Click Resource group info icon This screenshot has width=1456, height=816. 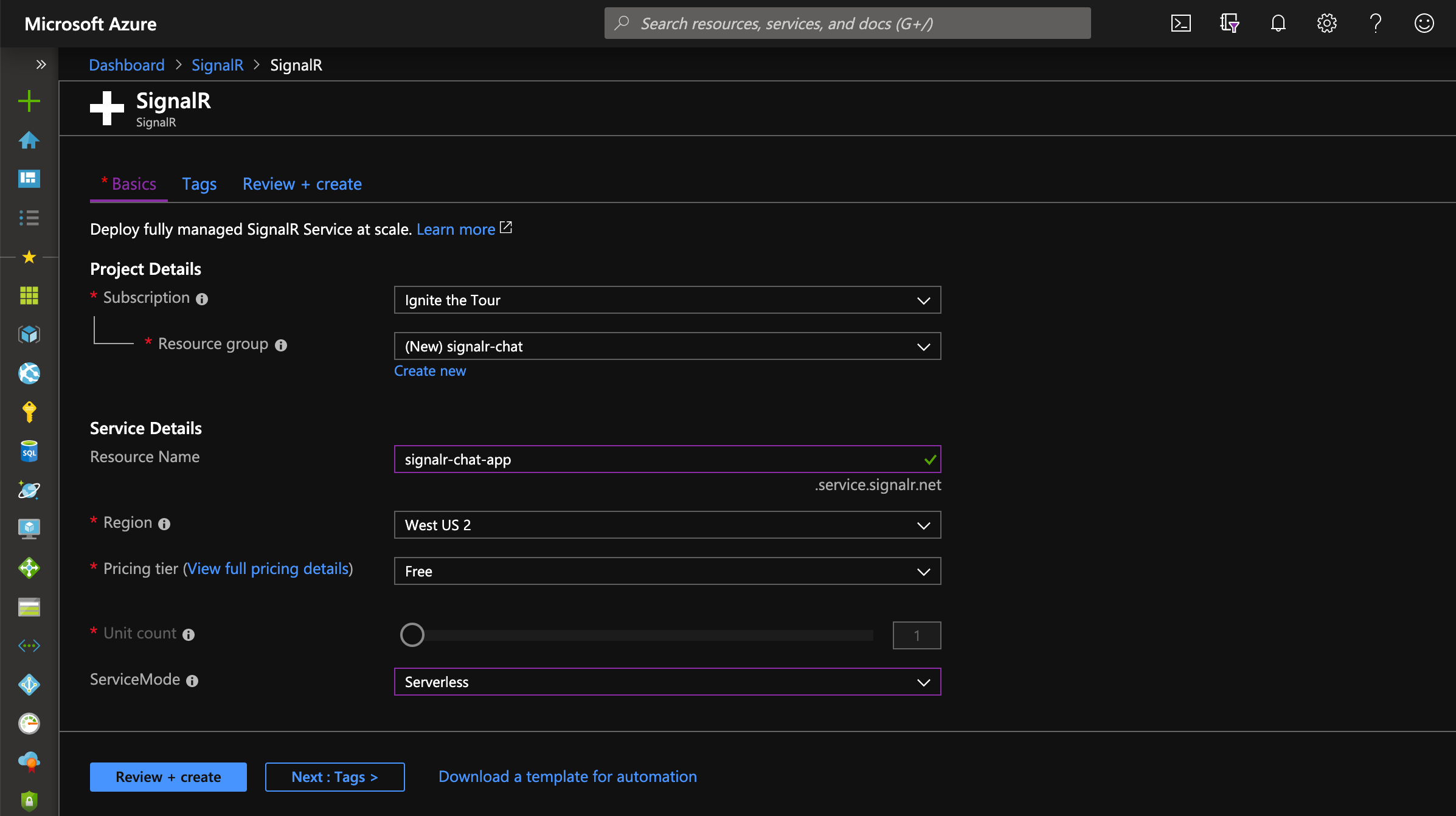(x=281, y=345)
